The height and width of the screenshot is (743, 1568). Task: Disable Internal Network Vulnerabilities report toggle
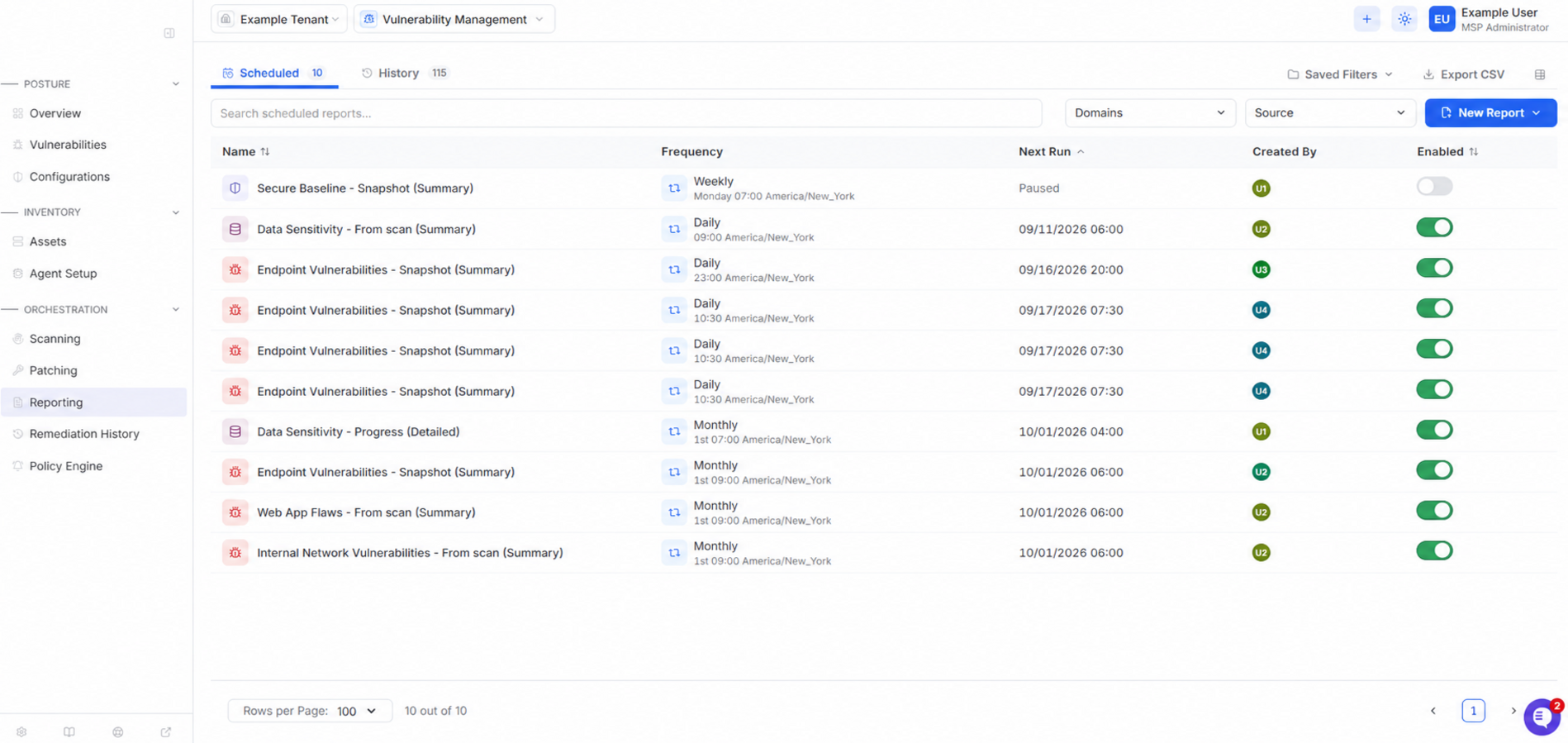(1434, 551)
